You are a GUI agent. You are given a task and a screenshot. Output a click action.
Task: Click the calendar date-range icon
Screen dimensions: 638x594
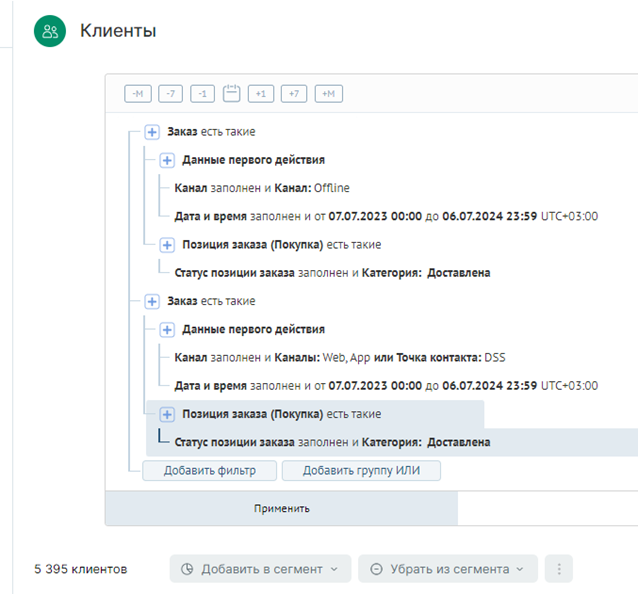pyautogui.click(x=232, y=93)
